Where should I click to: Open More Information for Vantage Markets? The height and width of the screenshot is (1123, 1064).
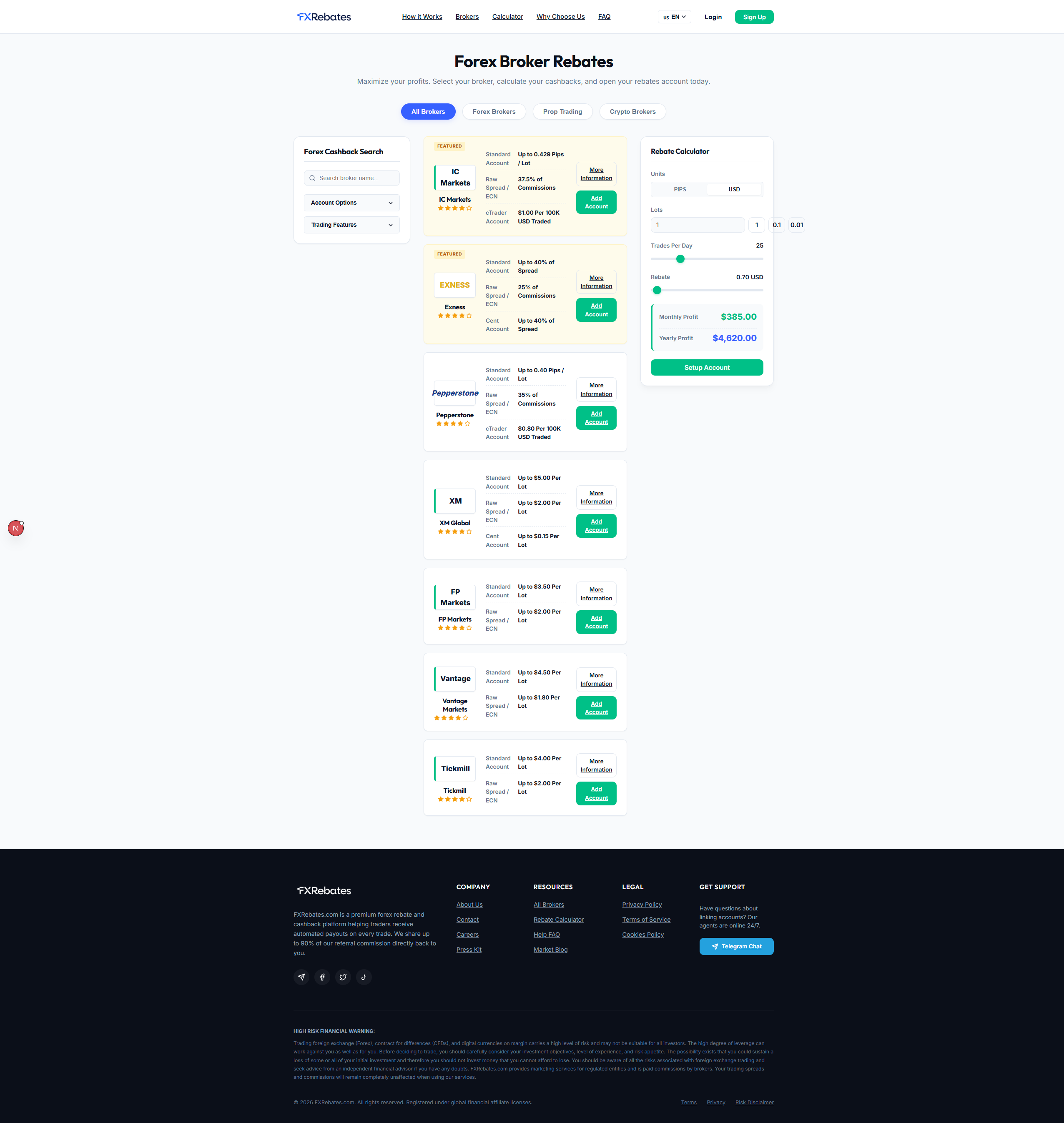(596, 679)
